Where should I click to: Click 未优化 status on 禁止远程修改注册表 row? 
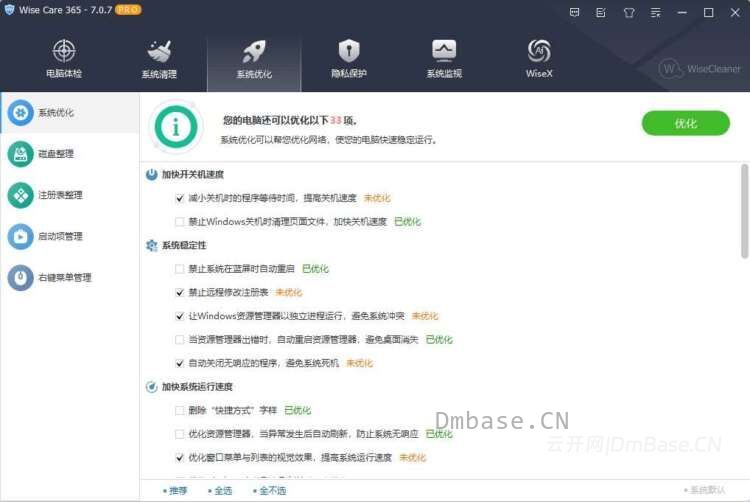point(289,293)
